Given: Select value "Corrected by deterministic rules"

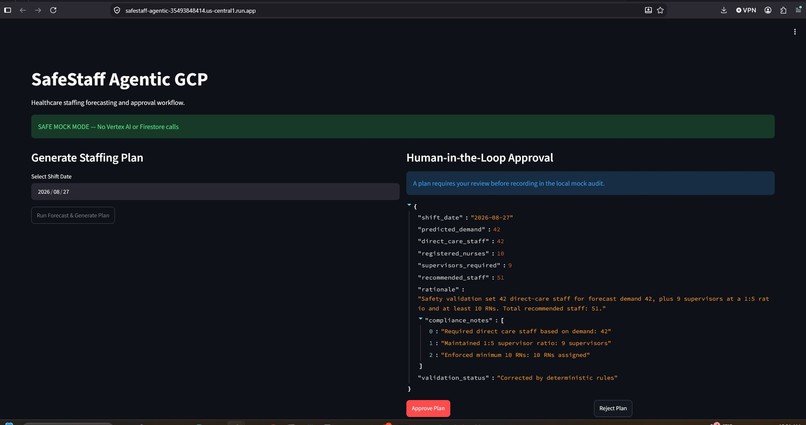Looking at the screenshot, I should (x=557, y=378).
